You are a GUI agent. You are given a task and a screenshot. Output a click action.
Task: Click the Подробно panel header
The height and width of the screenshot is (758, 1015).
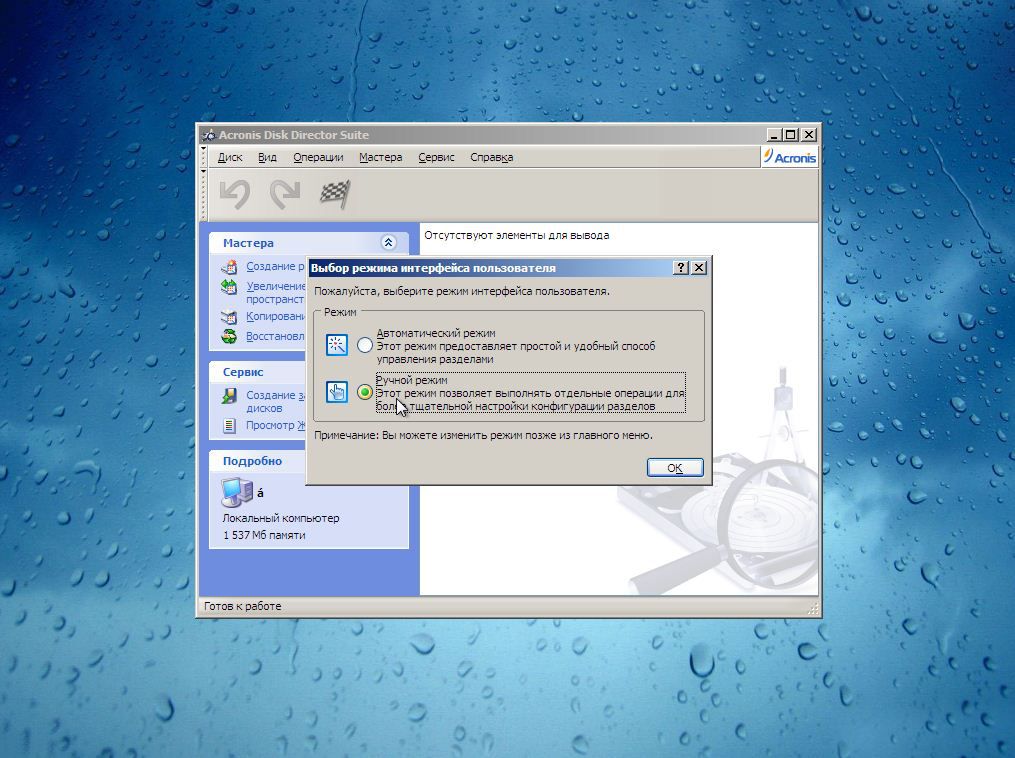(252, 461)
